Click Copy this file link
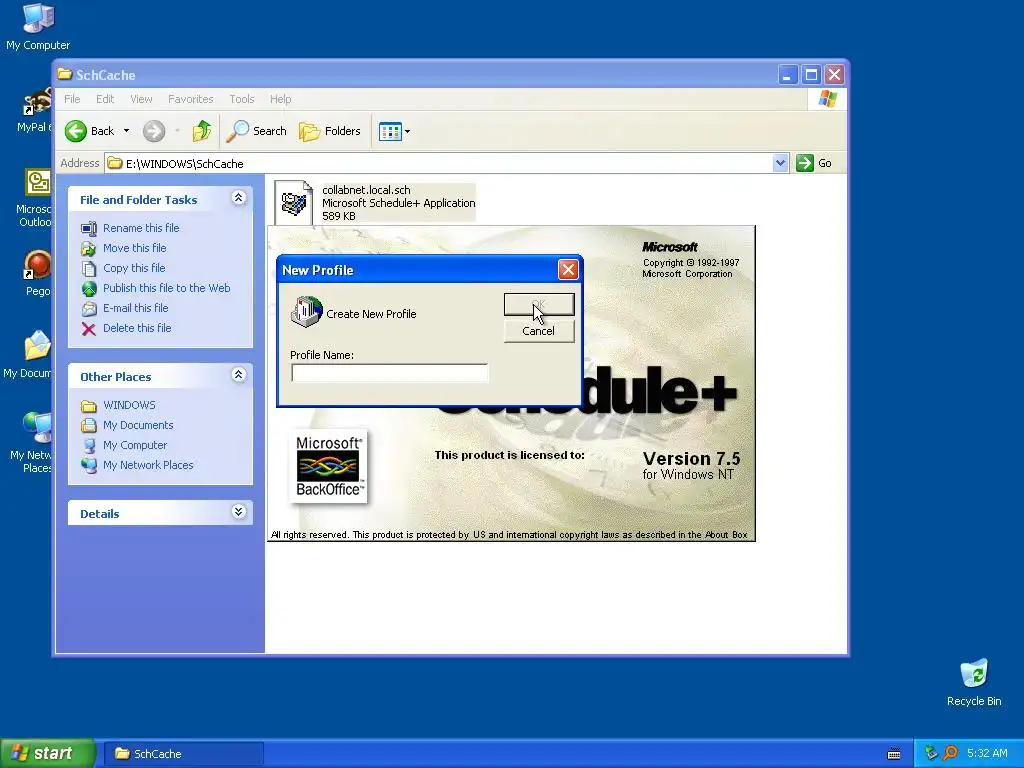Screen dimensions: 1024x768 (134, 268)
